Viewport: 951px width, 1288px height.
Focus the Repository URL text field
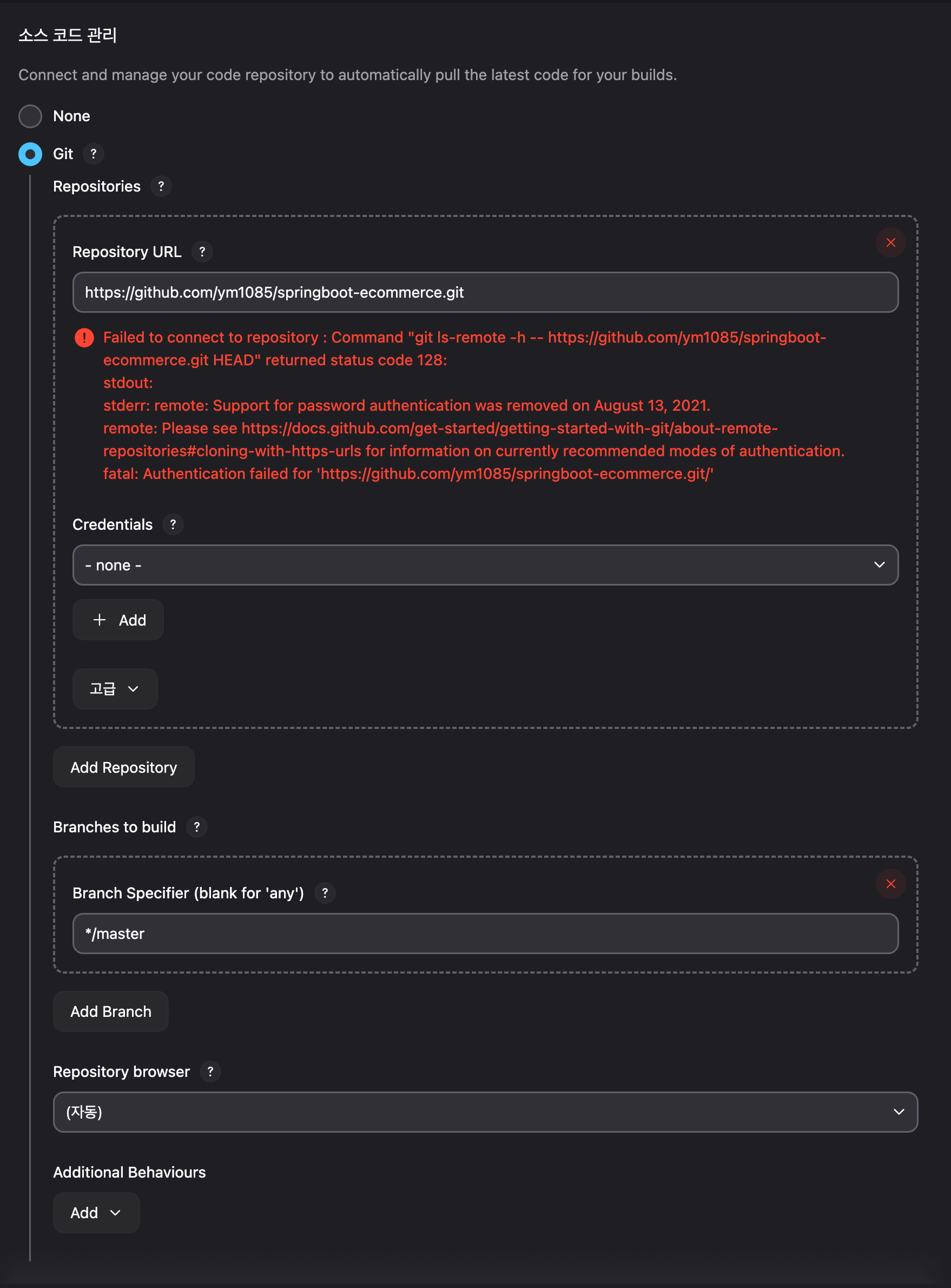coord(485,292)
